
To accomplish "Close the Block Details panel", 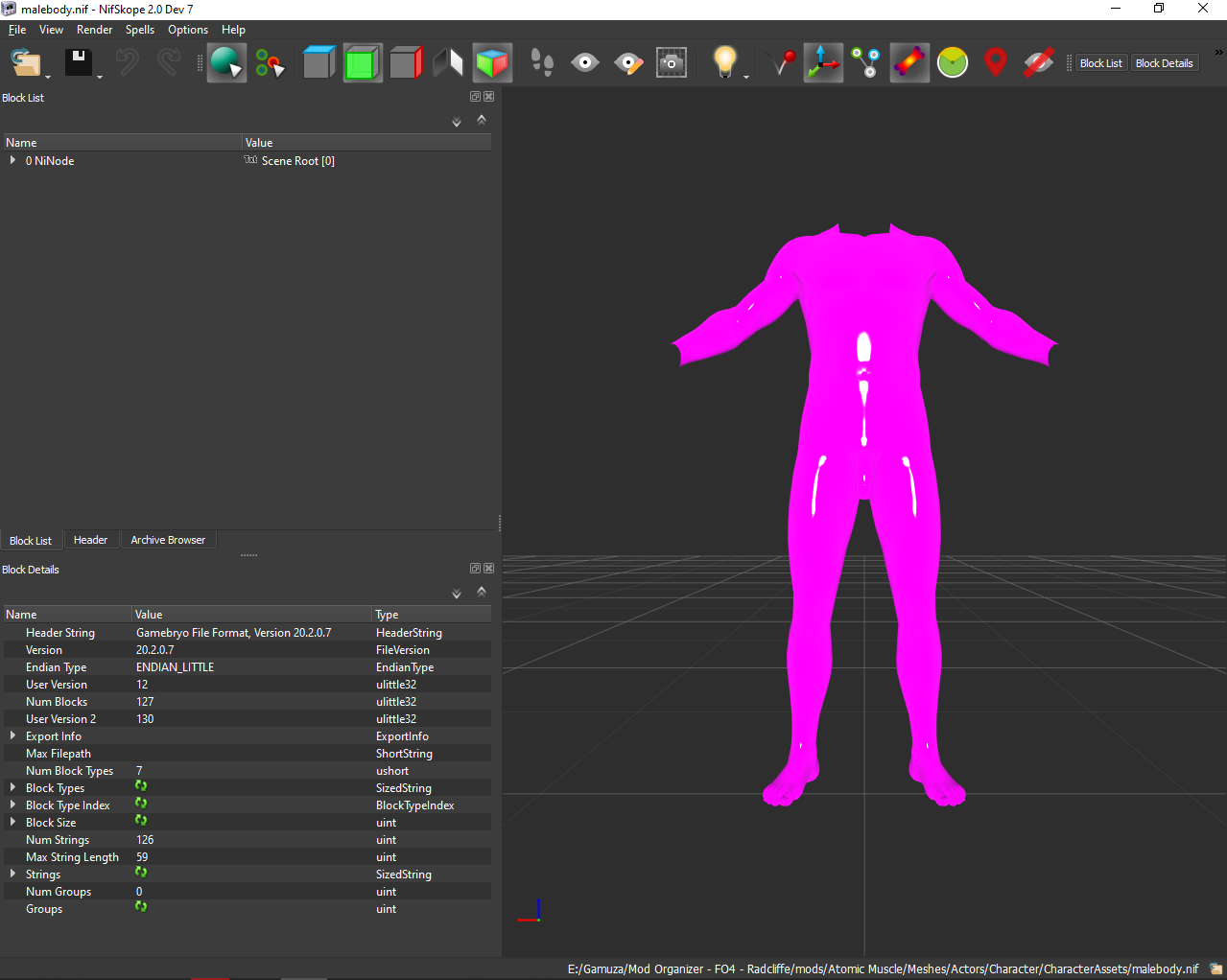I will point(488,569).
